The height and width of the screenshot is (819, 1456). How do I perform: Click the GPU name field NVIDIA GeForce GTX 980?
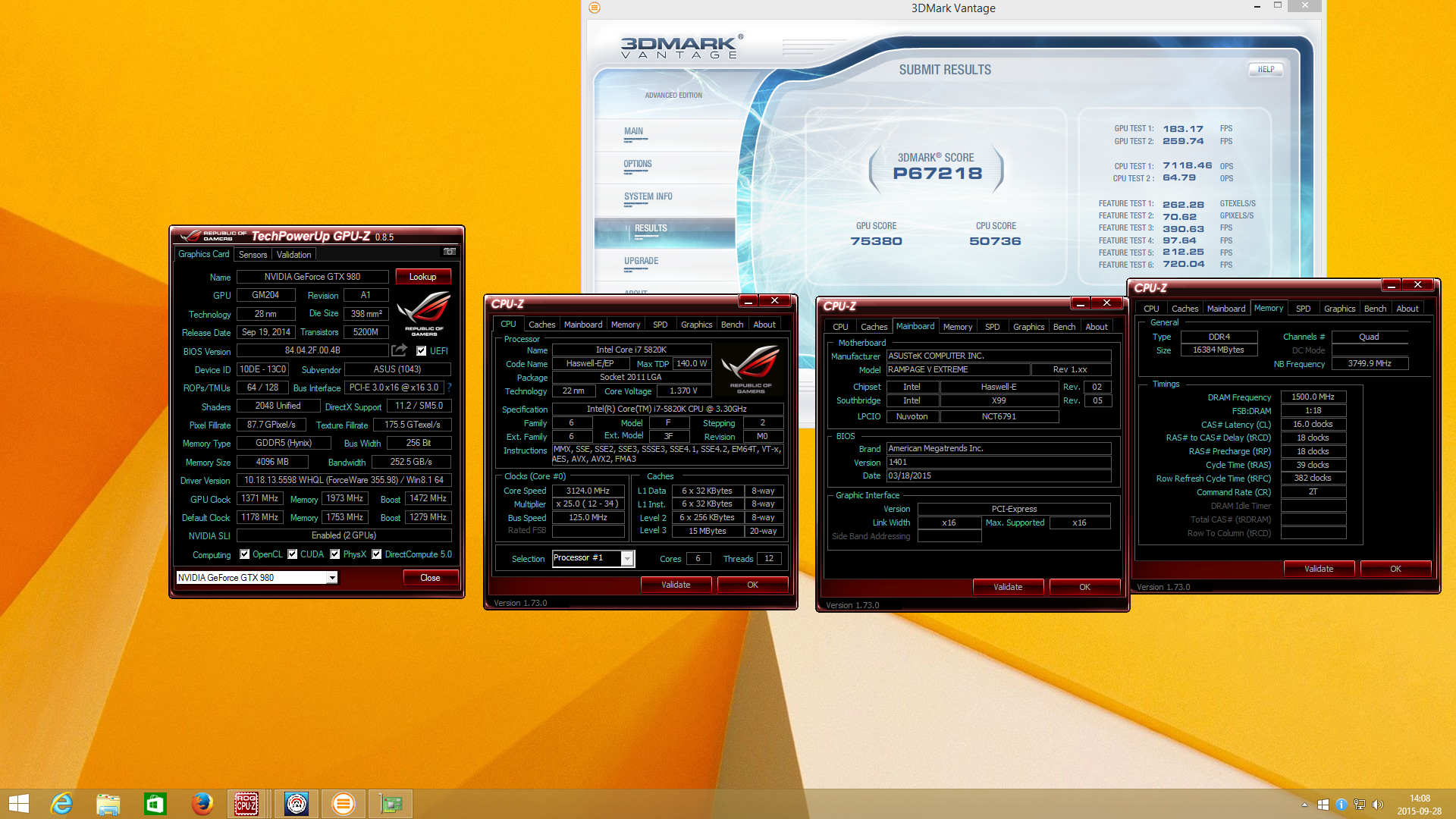pos(312,277)
